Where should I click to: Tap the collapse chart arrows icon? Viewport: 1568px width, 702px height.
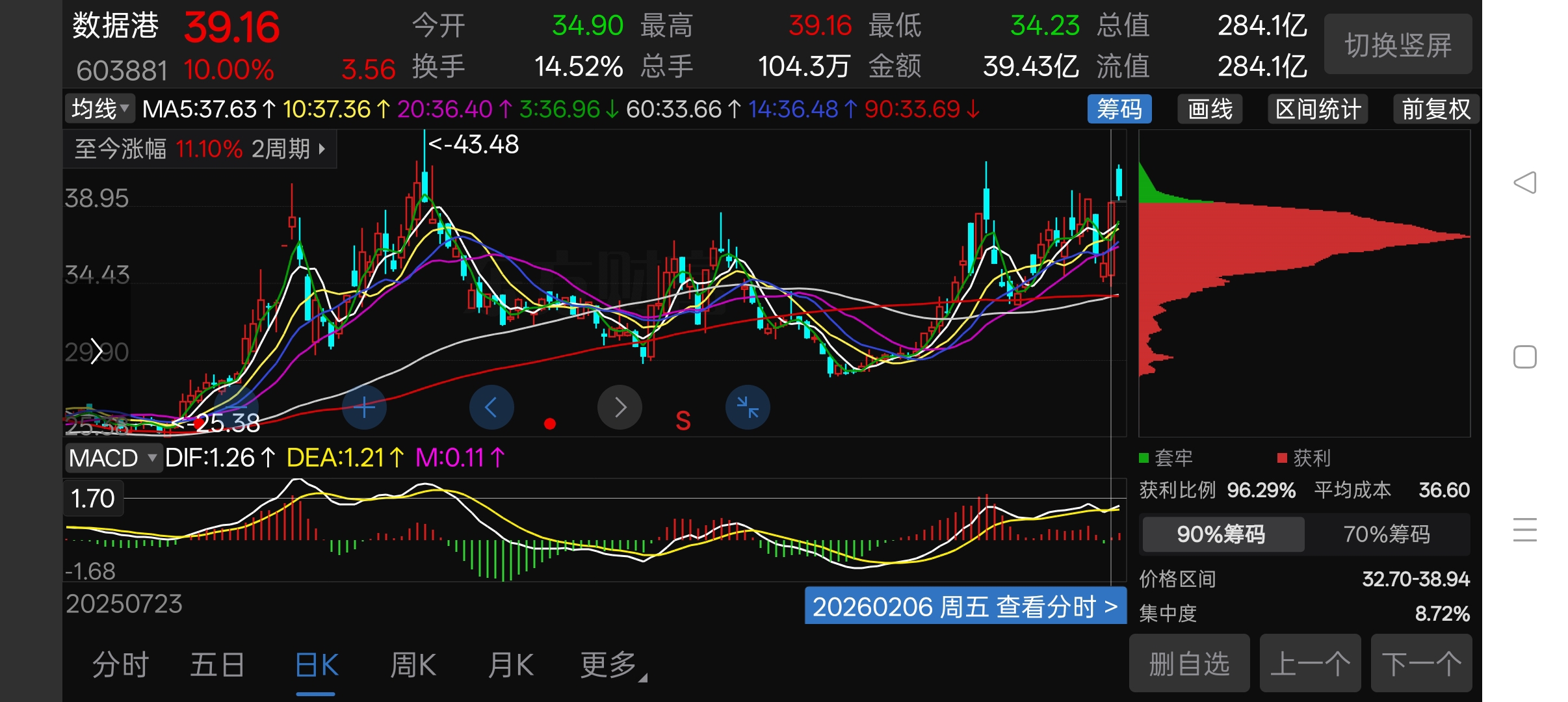pos(748,408)
